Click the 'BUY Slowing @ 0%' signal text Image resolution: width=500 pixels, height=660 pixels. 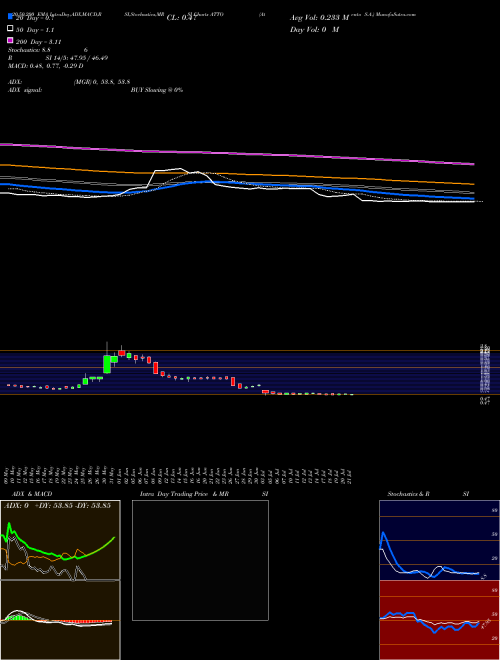157,90
